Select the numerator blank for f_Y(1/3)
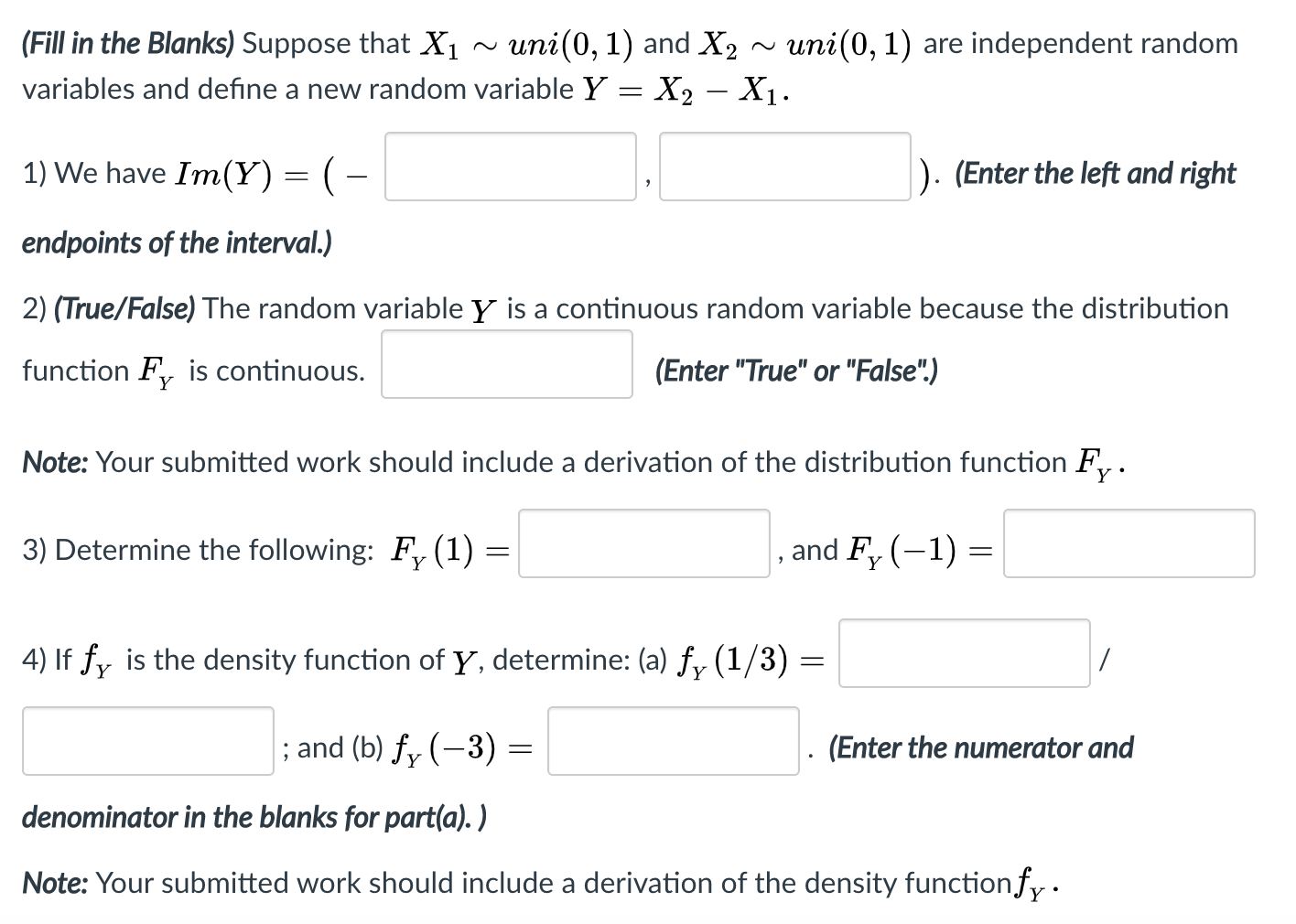Viewport: 1296px width, 924px height. (x=963, y=655)
